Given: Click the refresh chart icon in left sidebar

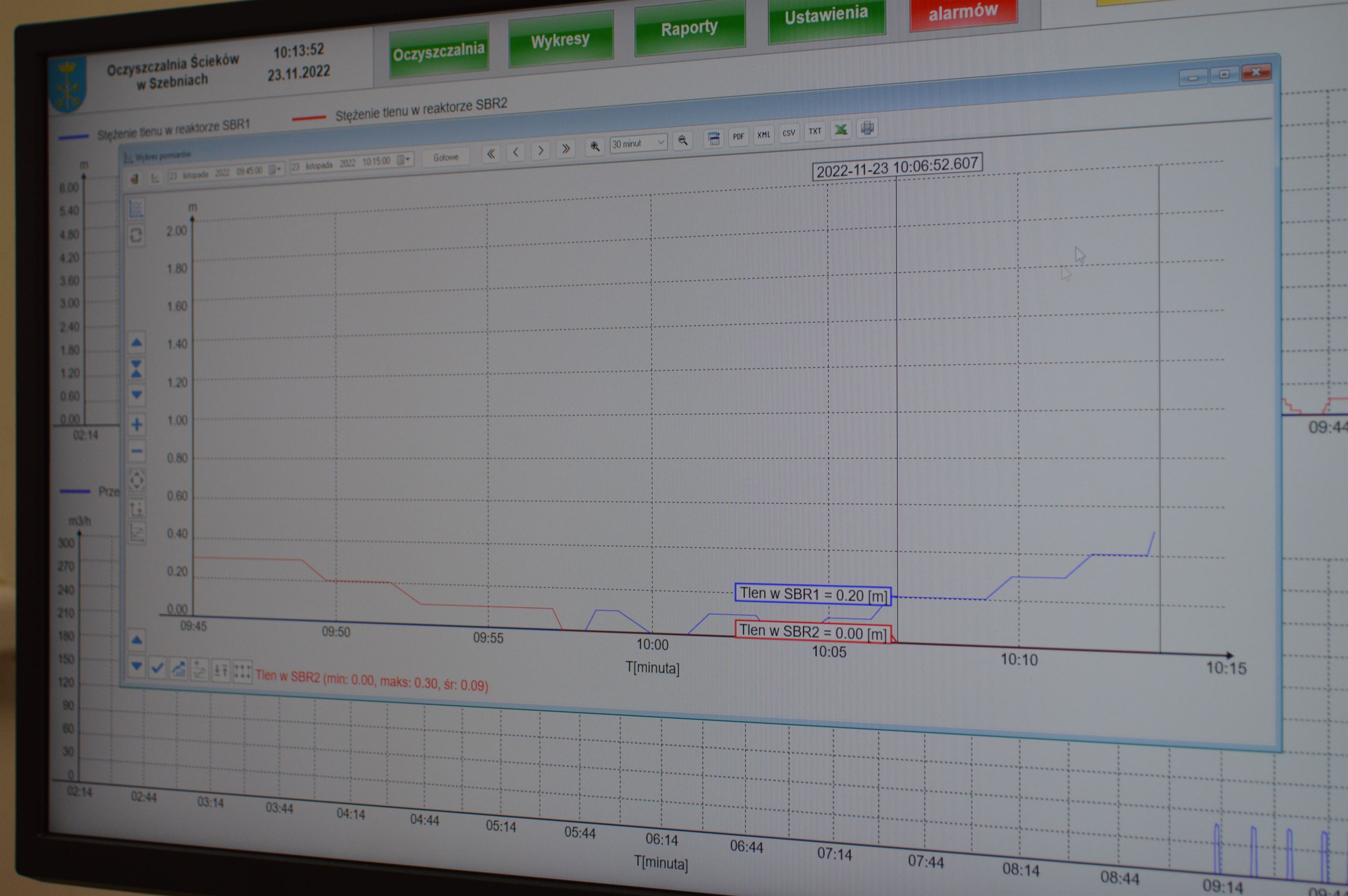Looking at the screenshot, I should (136, 235).
